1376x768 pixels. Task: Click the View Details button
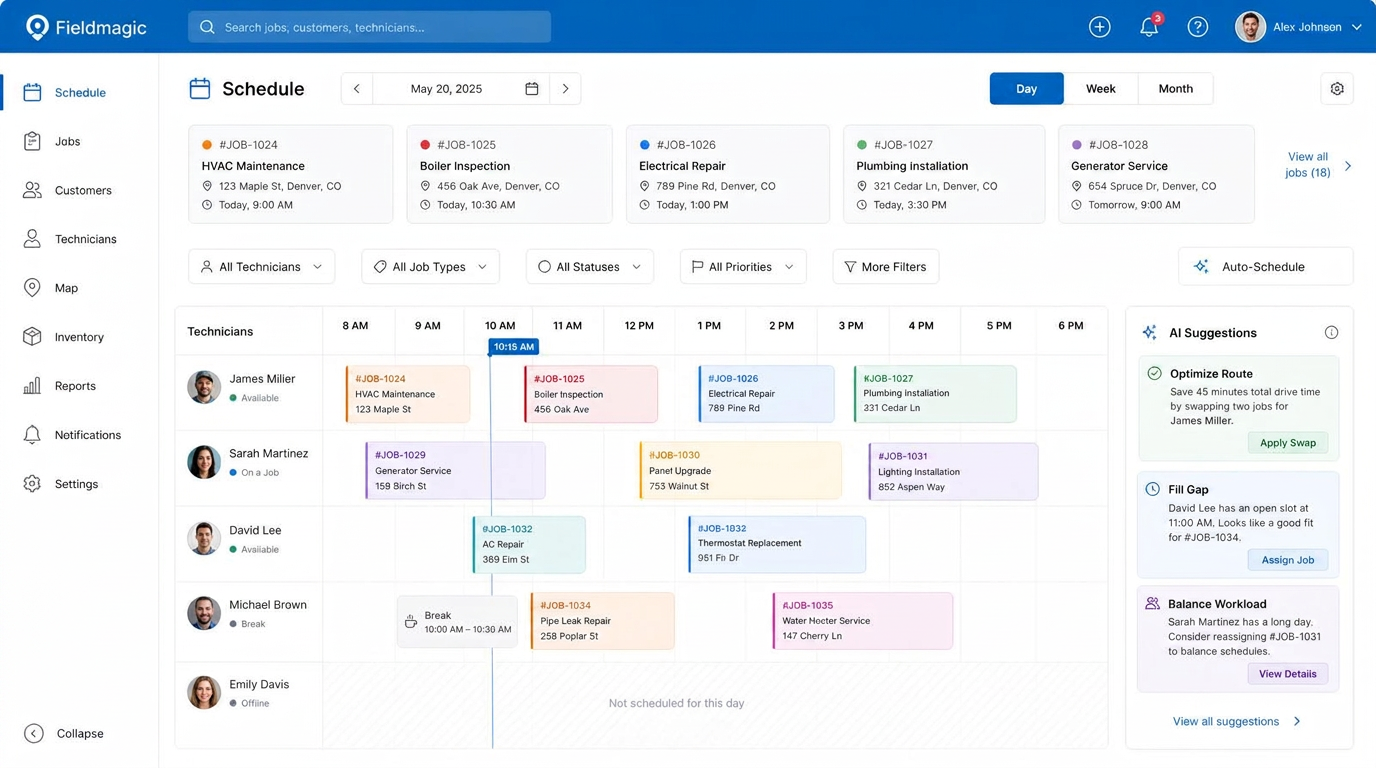[1287, 674]
